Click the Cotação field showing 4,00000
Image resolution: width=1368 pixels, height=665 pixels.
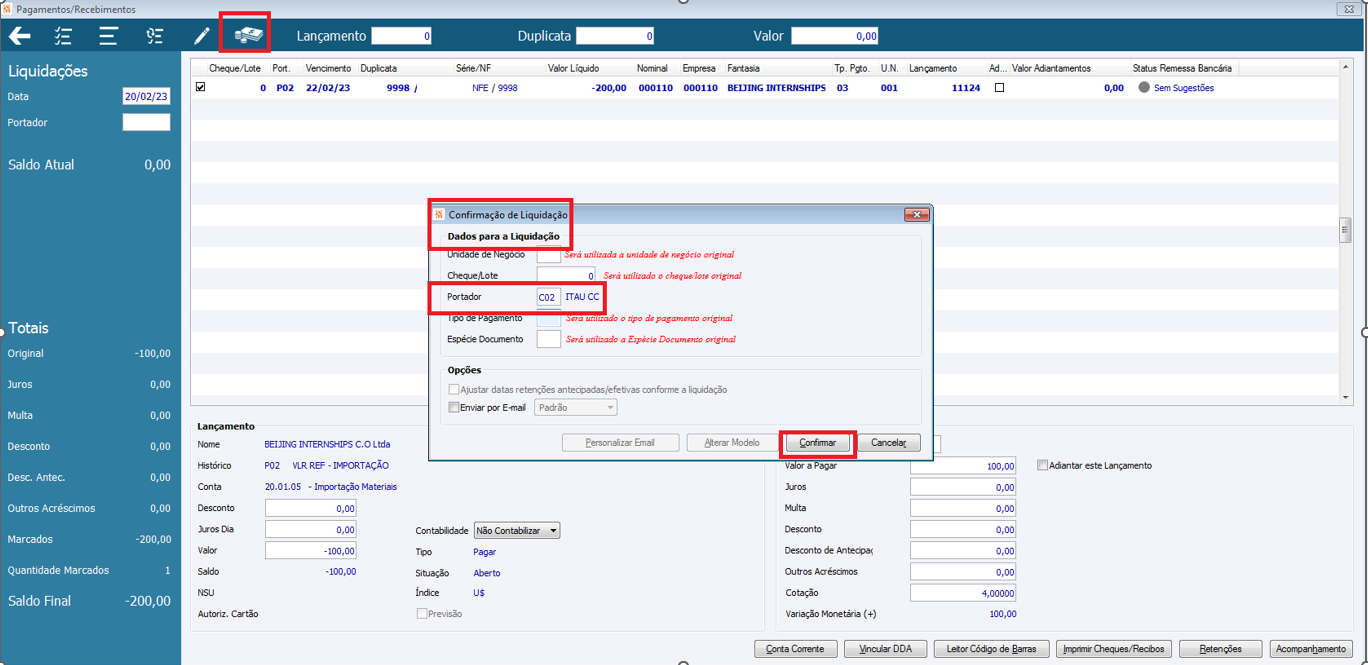(963, 593)
